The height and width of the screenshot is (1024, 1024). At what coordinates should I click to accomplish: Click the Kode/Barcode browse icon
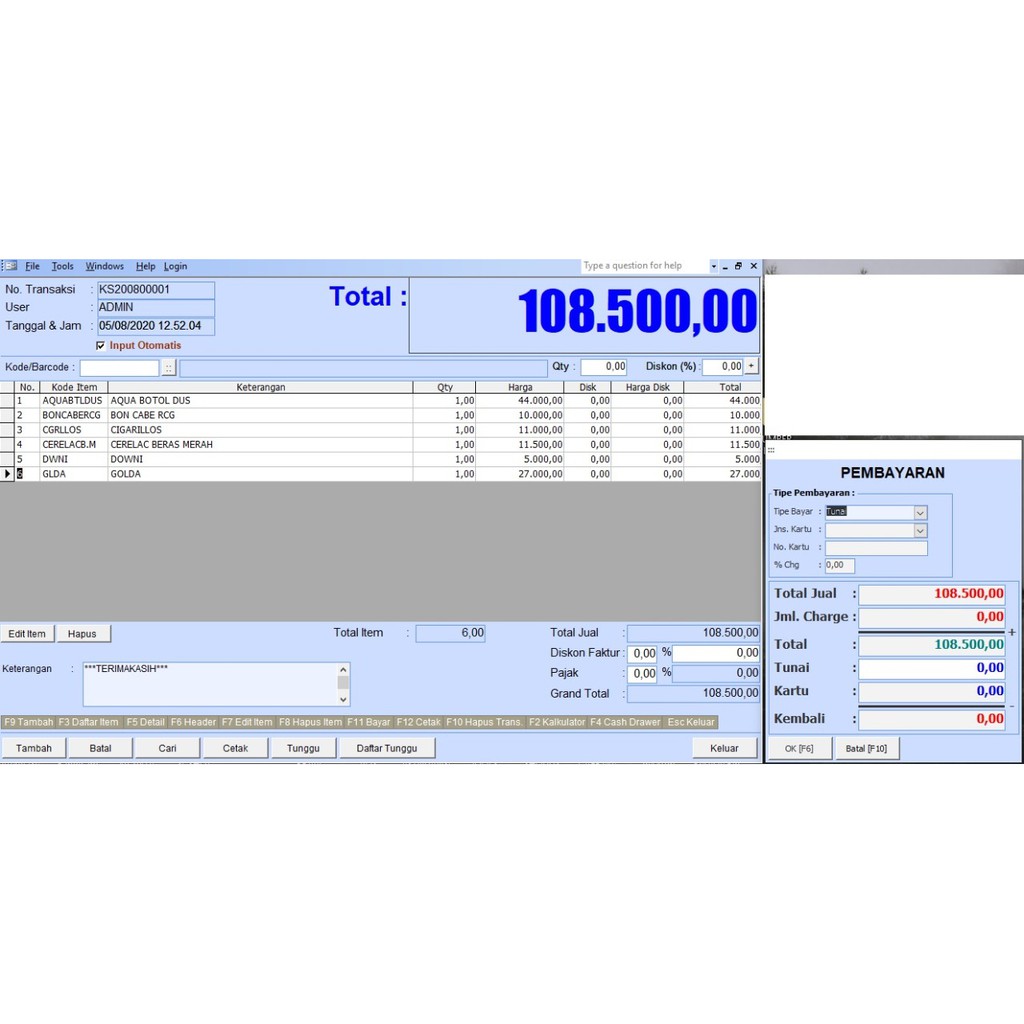[169, 367]
